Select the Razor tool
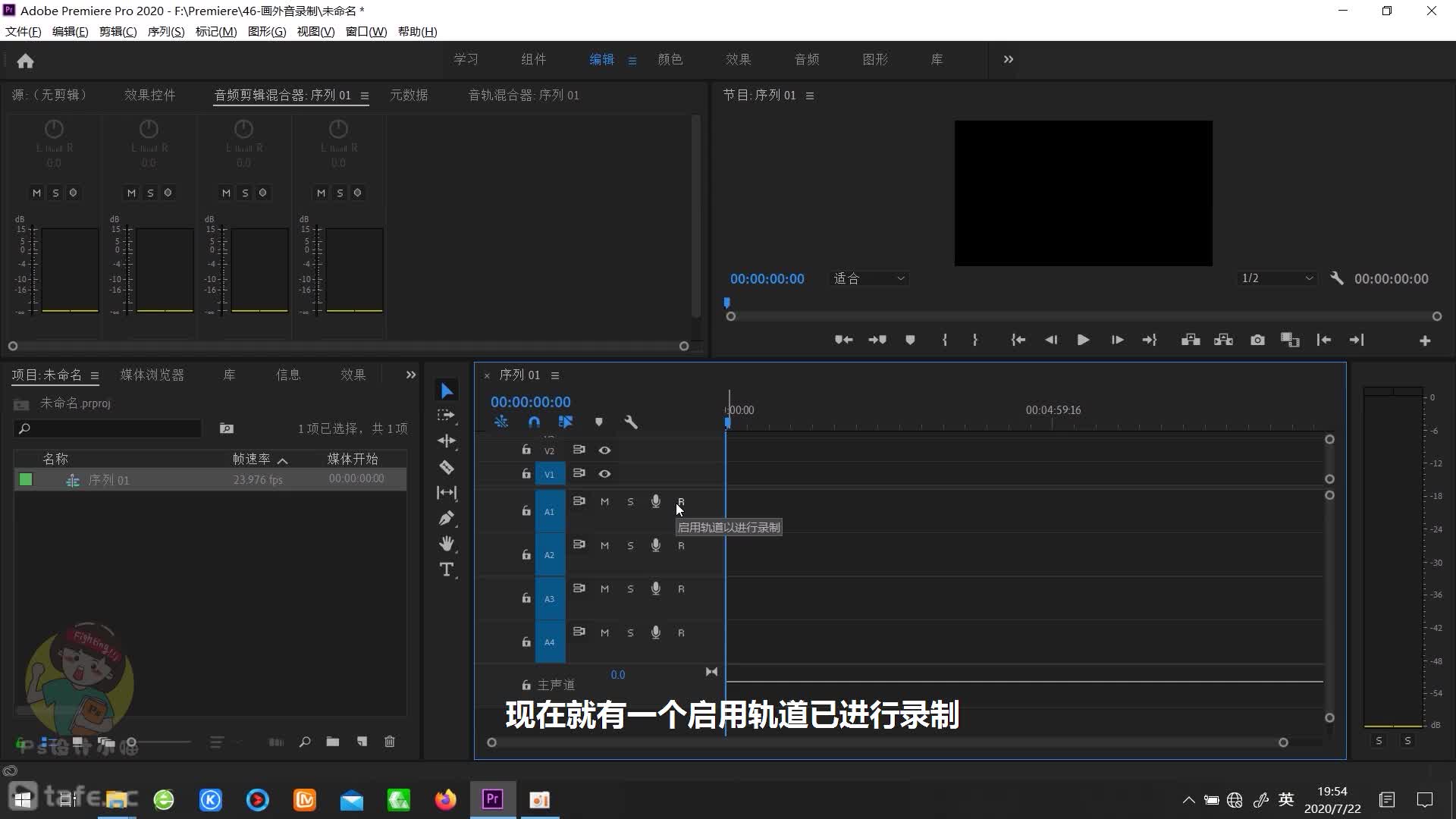 pyautogui.click(x=447, y=467)
